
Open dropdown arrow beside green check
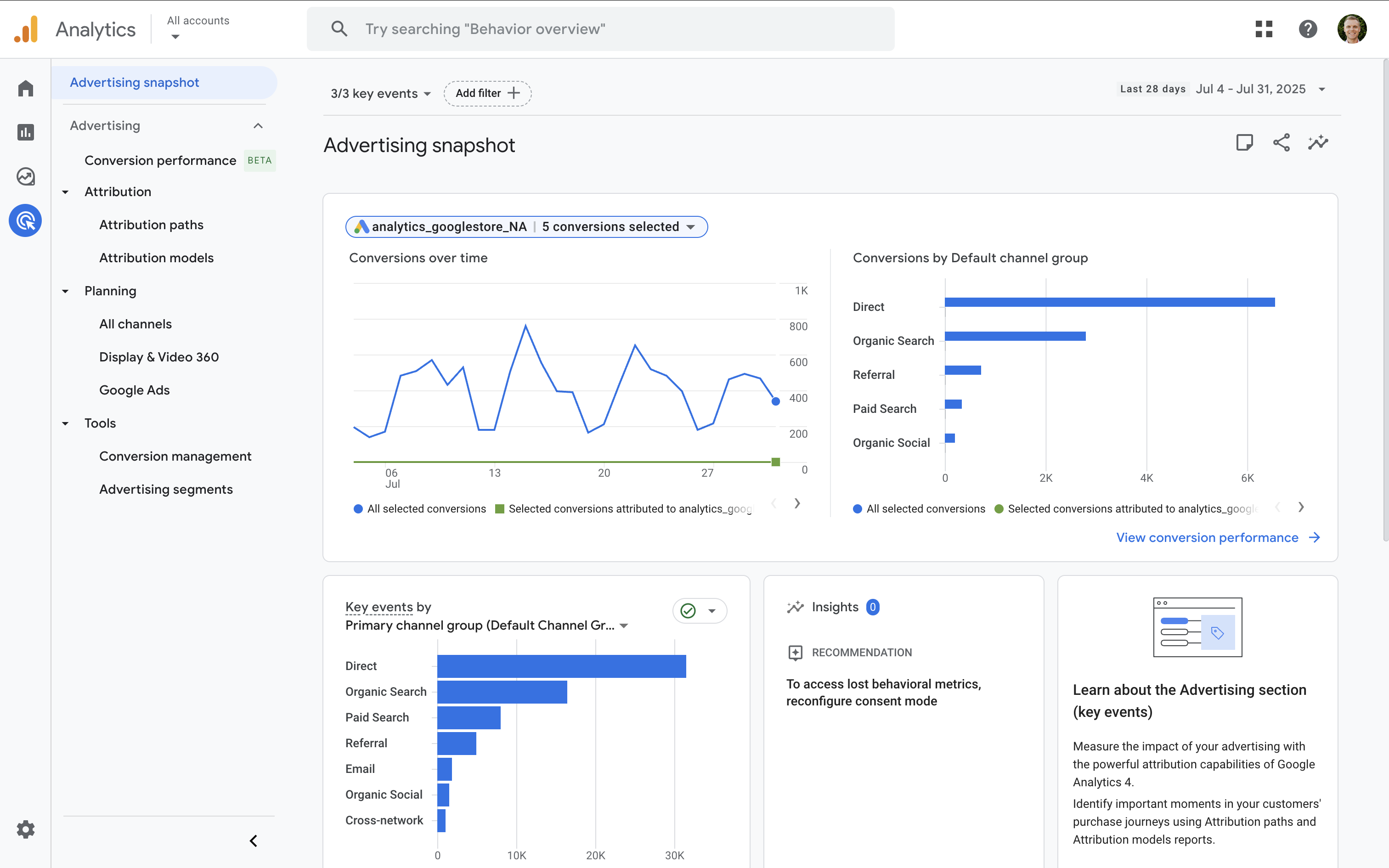click(711, 611)
